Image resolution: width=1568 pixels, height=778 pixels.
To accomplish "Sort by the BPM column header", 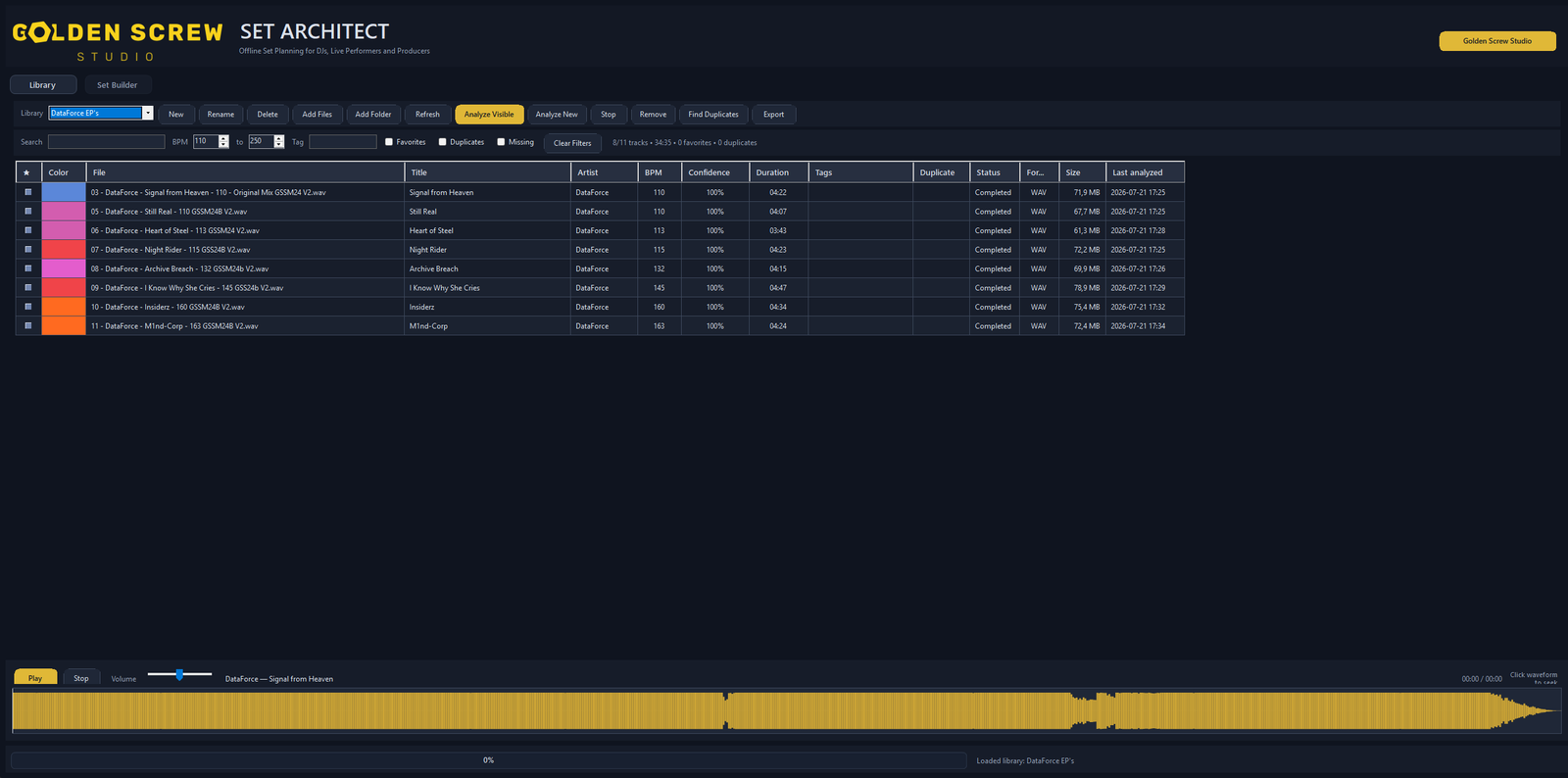I will point(660,172).
